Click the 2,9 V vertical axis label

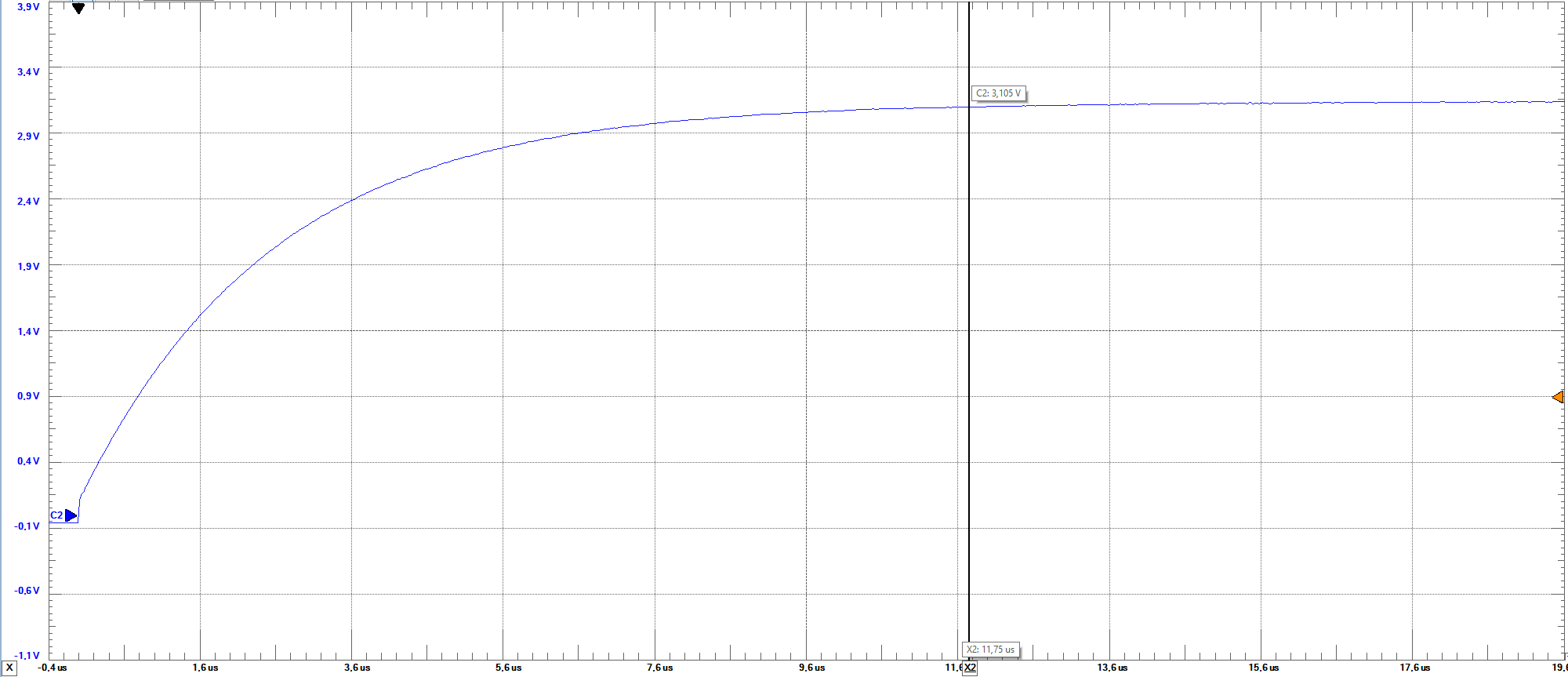pos(28,136)
